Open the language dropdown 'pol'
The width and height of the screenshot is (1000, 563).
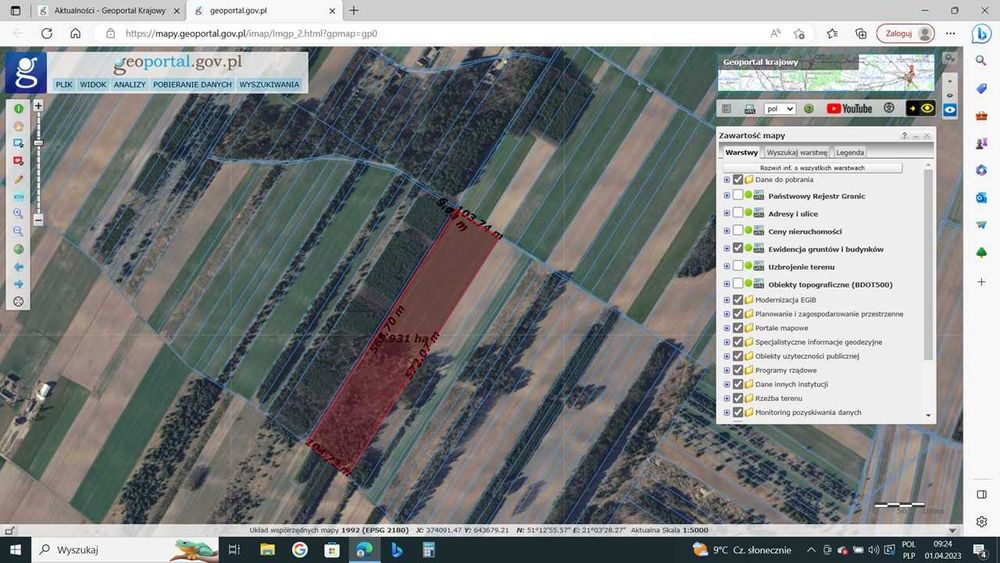[779, 109]
